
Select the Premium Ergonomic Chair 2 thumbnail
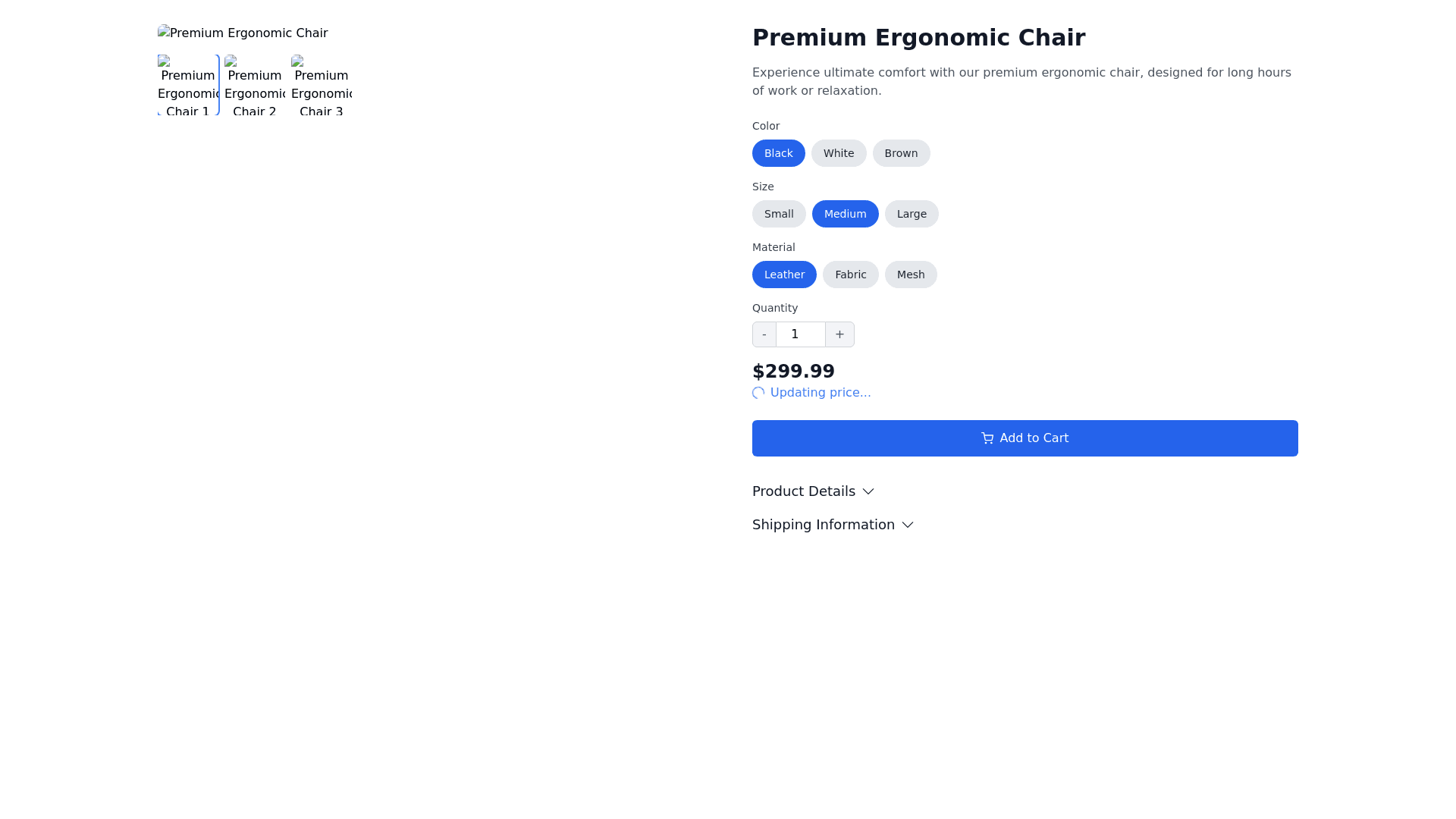[x=254, y=85]
